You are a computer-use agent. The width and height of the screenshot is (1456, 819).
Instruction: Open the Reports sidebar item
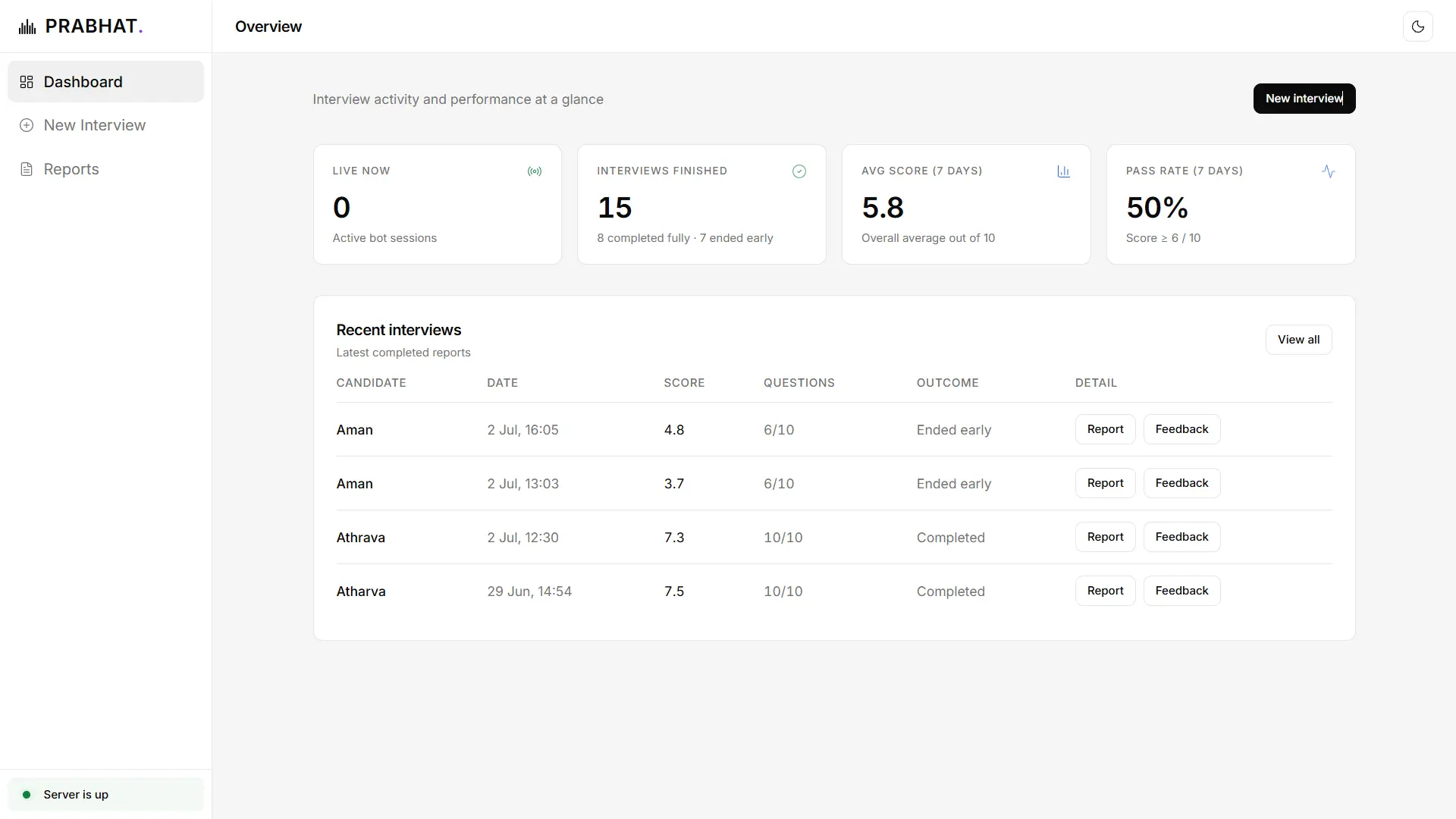[x=105, y=169]
